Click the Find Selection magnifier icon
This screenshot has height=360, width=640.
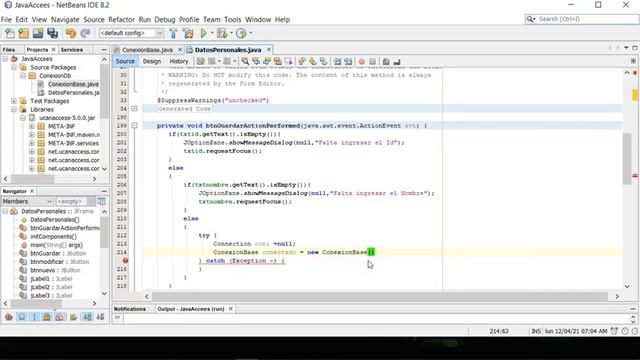click(x=245, y=61)
